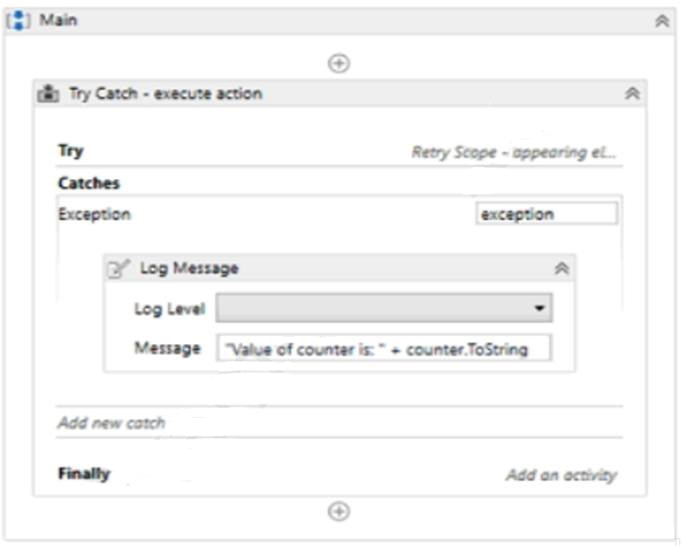Click the Try Catch activity icon

(x=48, y=94)
